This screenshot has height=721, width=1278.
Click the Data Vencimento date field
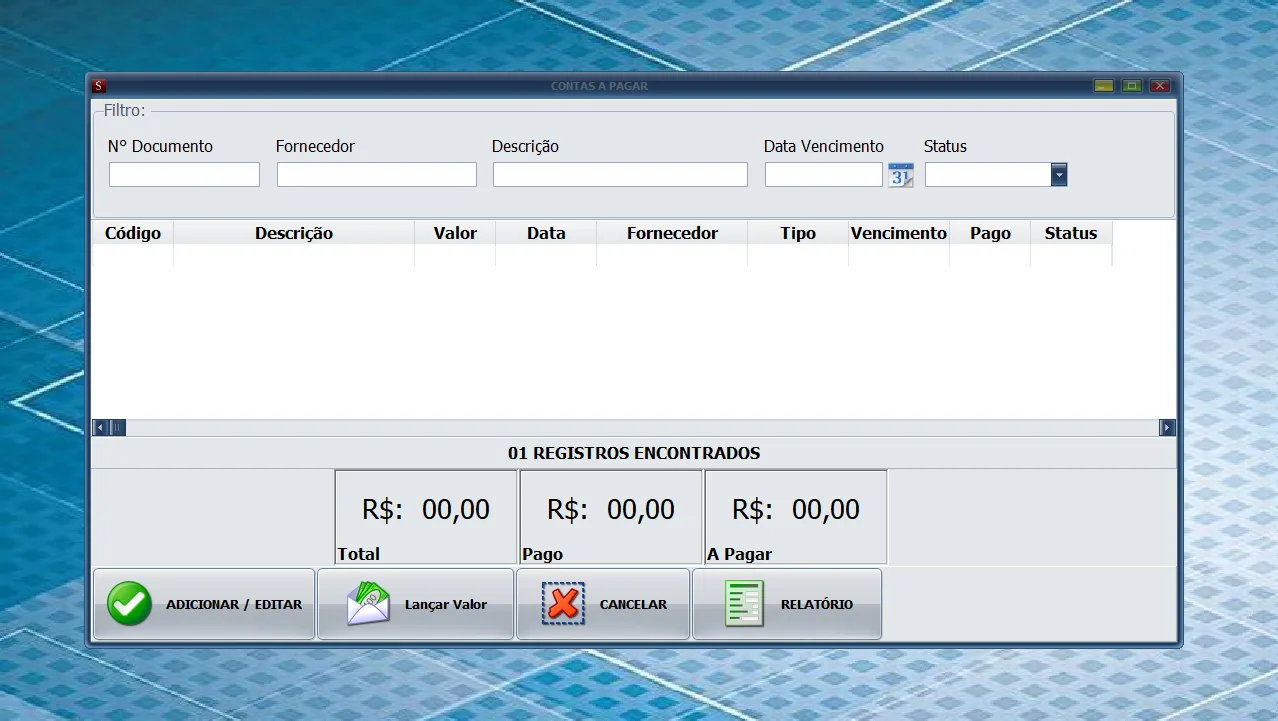pyautogui.click(x=824, y=175)
